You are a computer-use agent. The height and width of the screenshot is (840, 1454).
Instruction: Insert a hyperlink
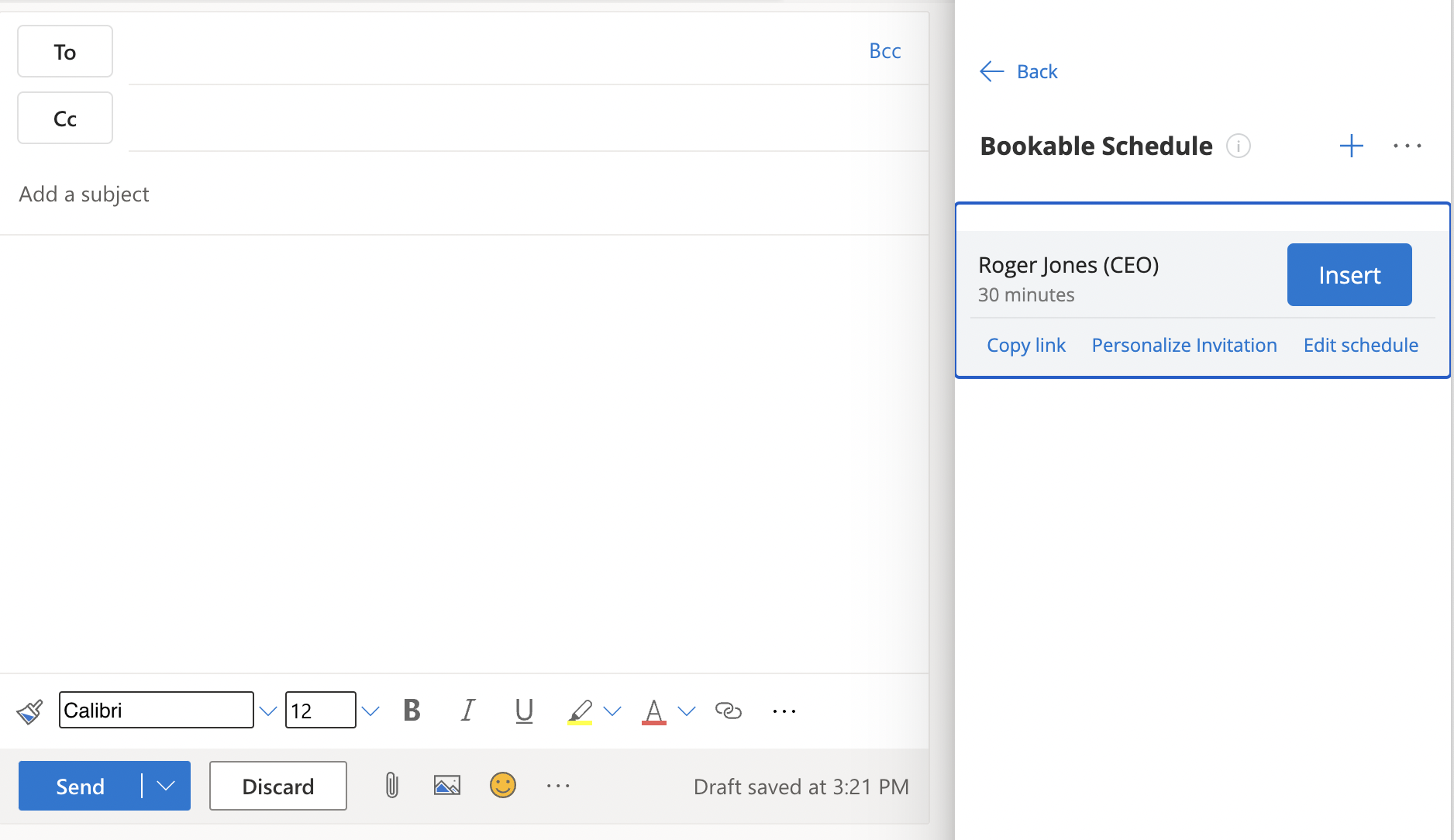point(728,711)
